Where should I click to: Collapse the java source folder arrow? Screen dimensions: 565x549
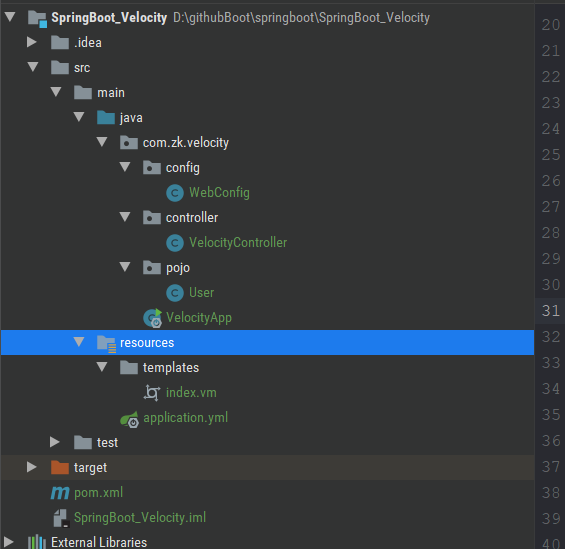click(79, 117)
